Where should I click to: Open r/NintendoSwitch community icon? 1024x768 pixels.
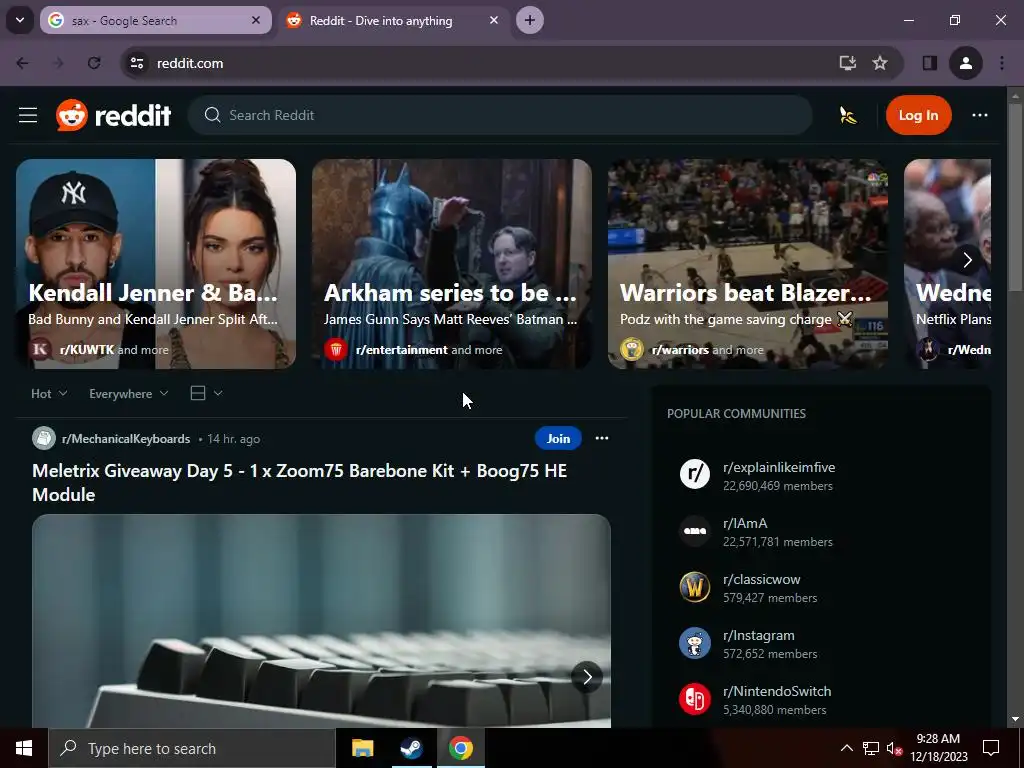(694, 699)
